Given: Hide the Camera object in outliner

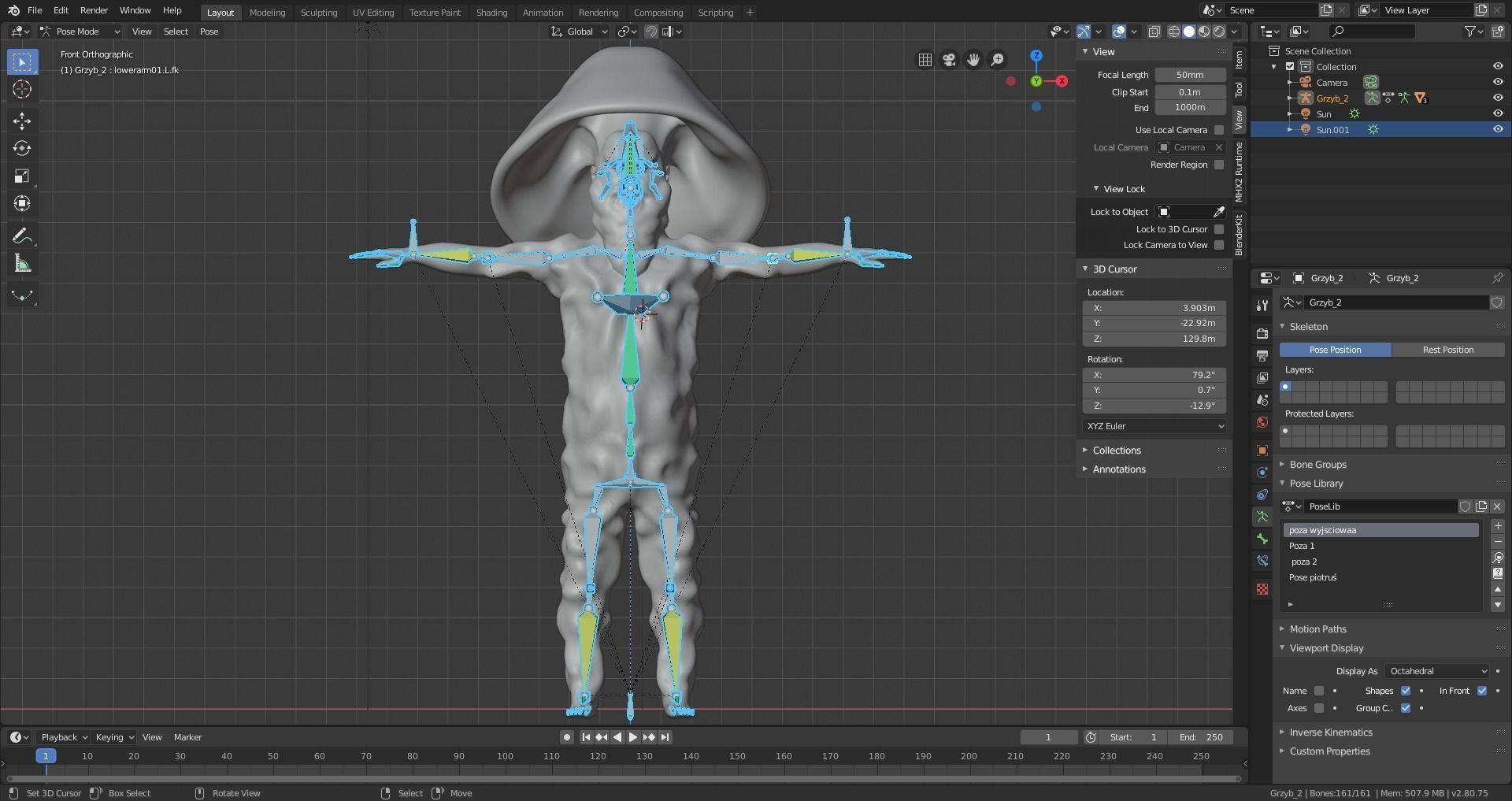Looking at the screenshot, I should click(1498, 82).
